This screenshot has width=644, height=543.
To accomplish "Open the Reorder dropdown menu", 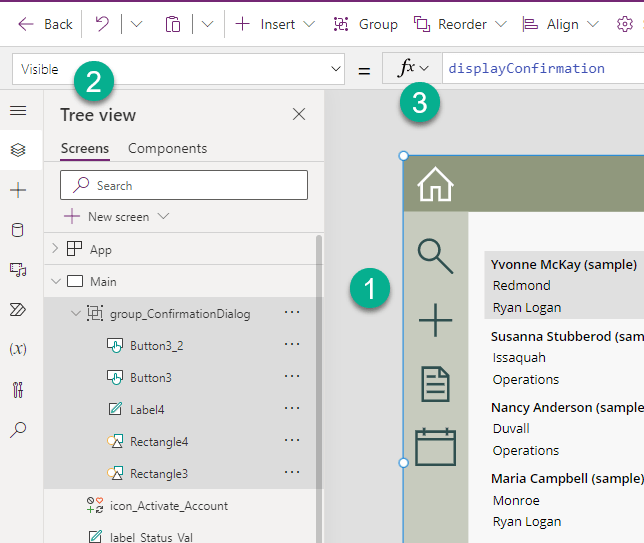I will click(460, 24).
